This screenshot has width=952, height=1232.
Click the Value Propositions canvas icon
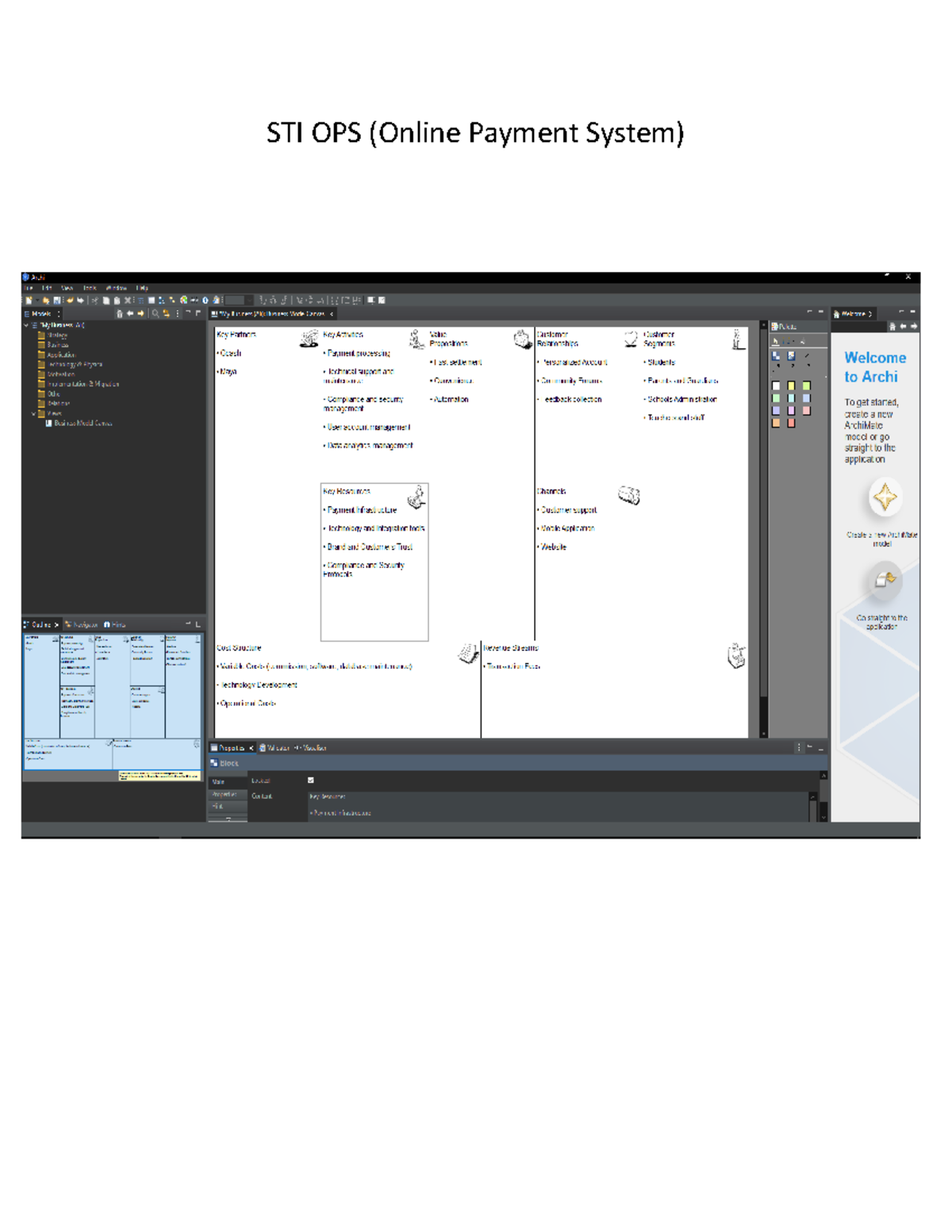[x=522, y=340]
